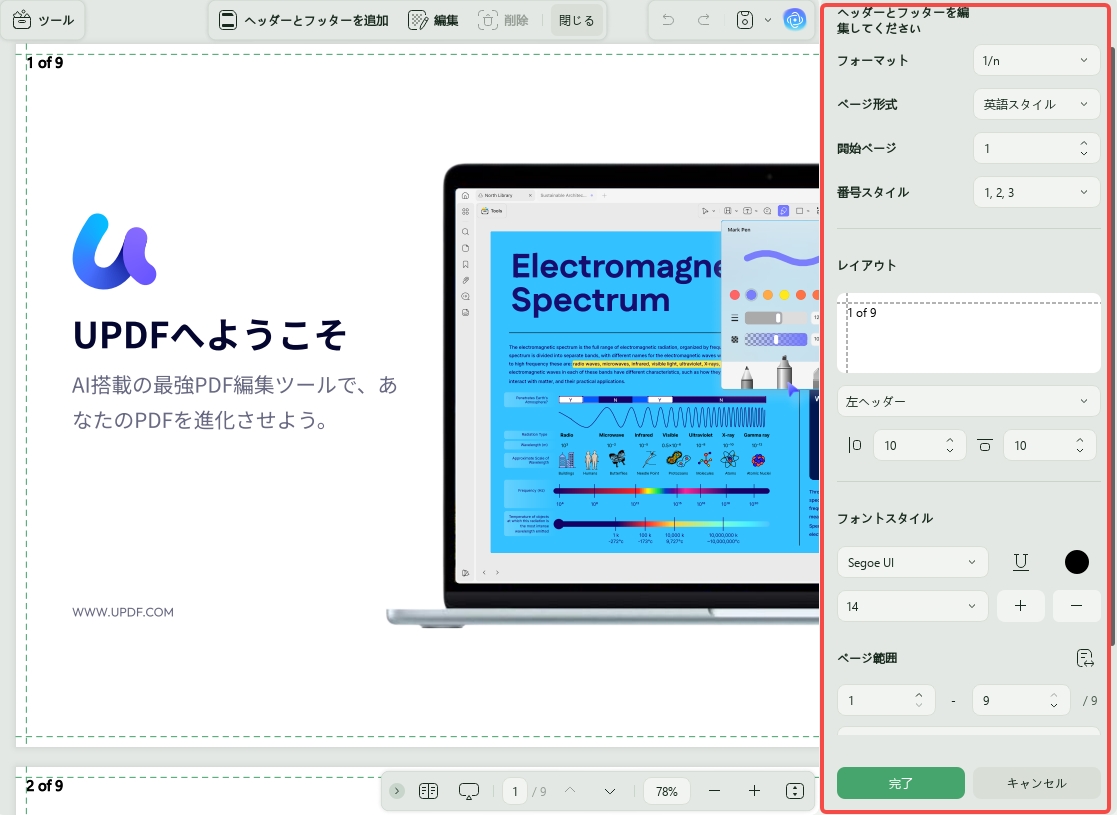
Task: Click the save icon in the top toolbar
Action: (744, 20)
